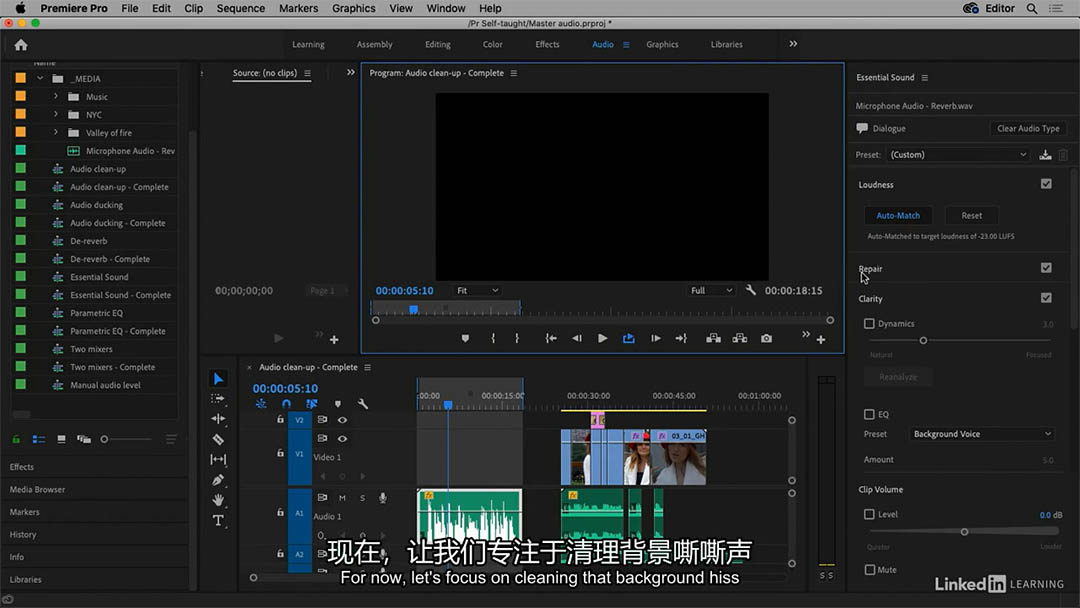The height and width of the screenshot is (608, 1080).
Task: Check the Mute checkbox
Action: tap(870, 570)
